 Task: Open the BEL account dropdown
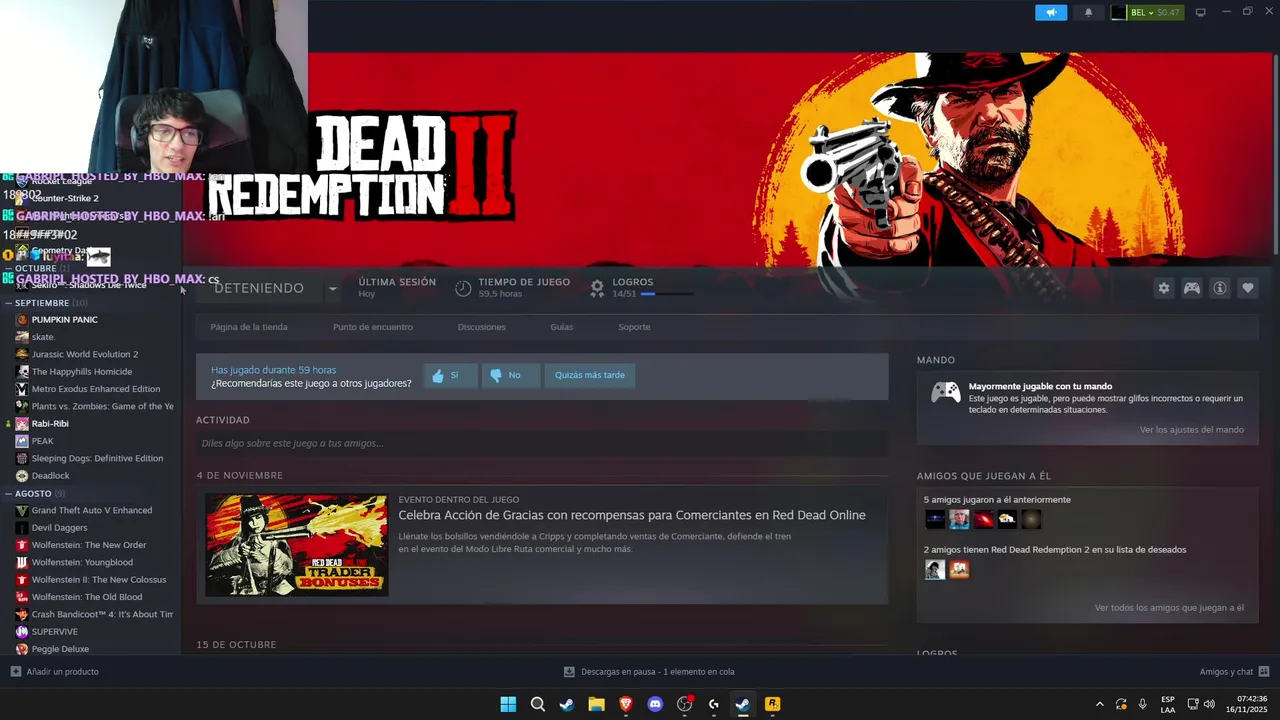(1147, 12)
